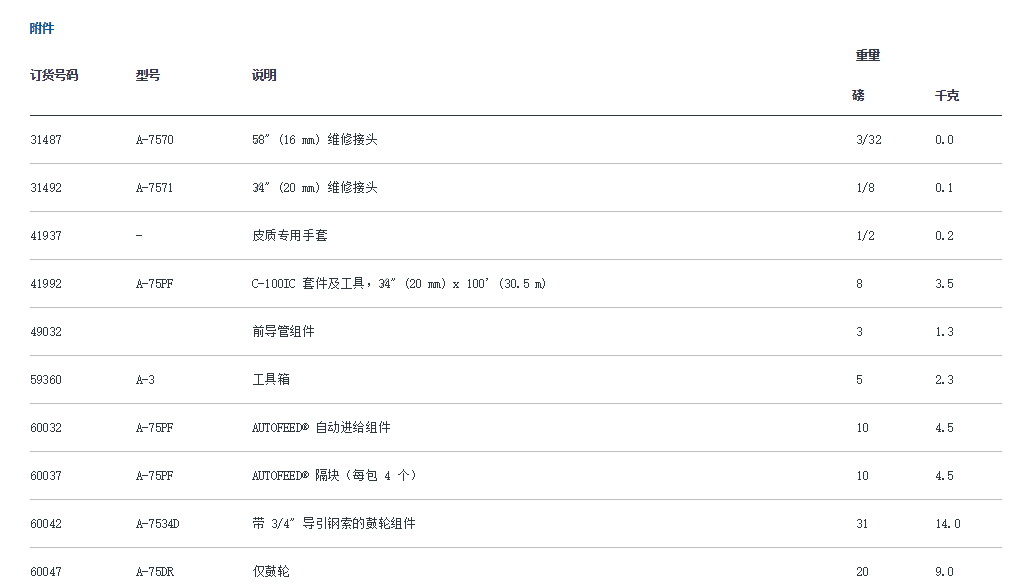Select model A-3 cell
Screen dimensions: 1036x588
tap(145, 380)
